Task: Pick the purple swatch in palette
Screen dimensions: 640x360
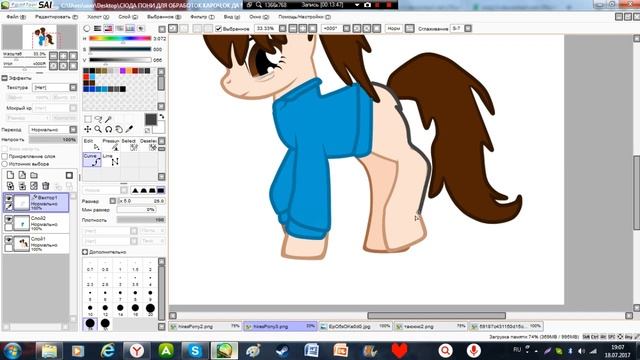Action: (x=122, y=71)
